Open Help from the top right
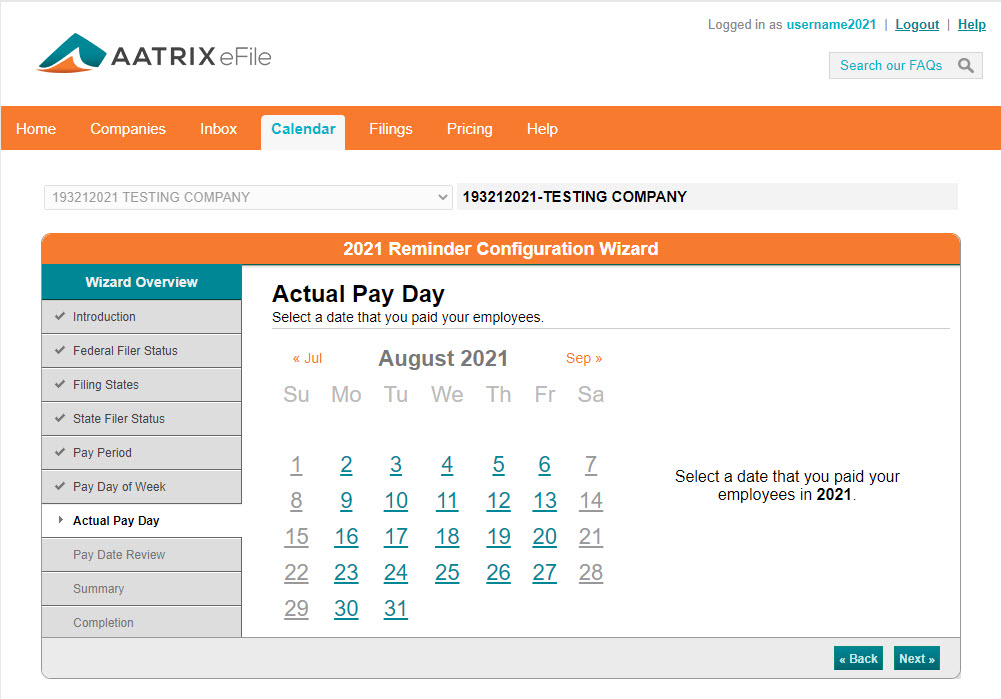 coord(971,24)
